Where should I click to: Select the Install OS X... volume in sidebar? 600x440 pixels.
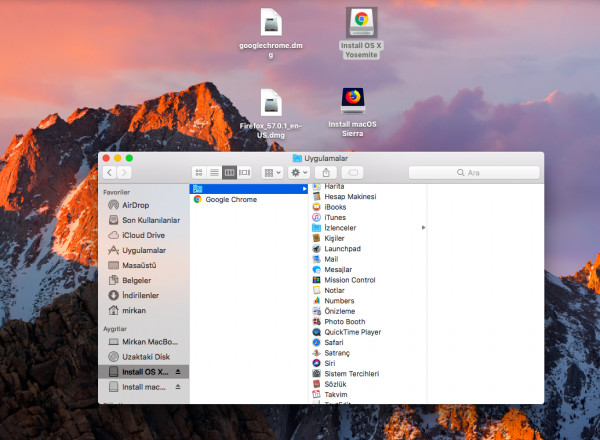[144, 372]
